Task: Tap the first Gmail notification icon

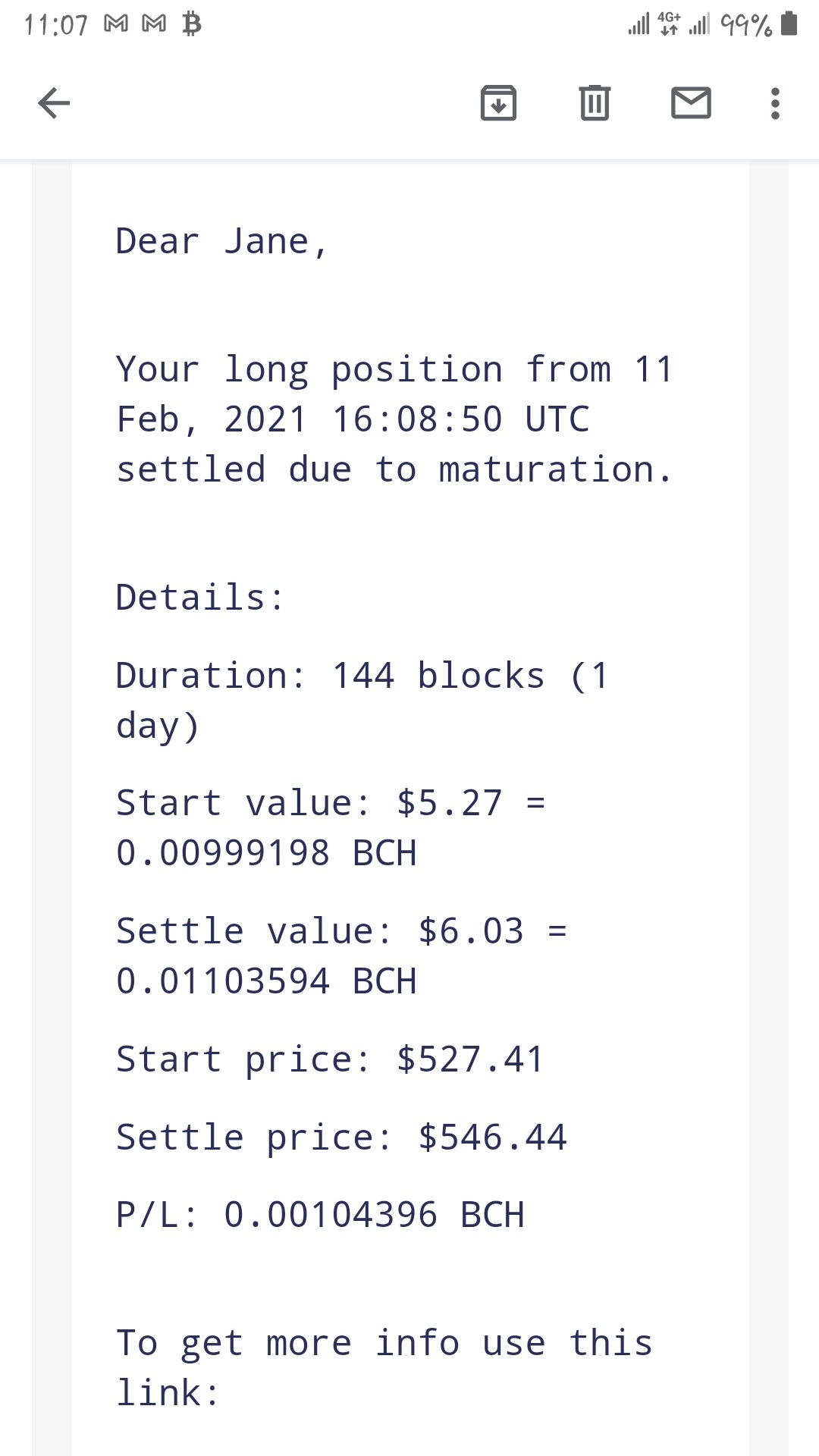Action: (x=116, y=24)
